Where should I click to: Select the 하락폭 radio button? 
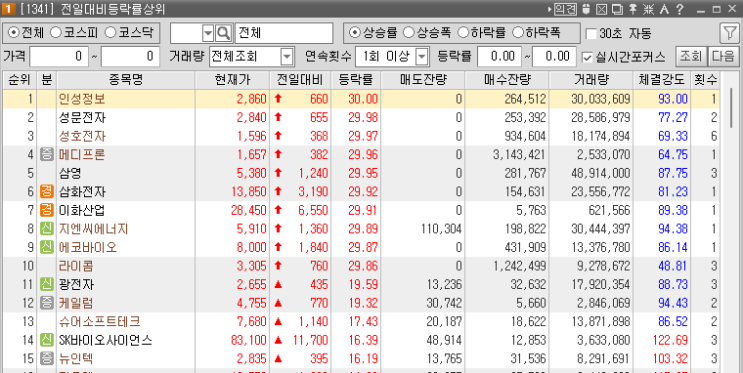[517, 33]
